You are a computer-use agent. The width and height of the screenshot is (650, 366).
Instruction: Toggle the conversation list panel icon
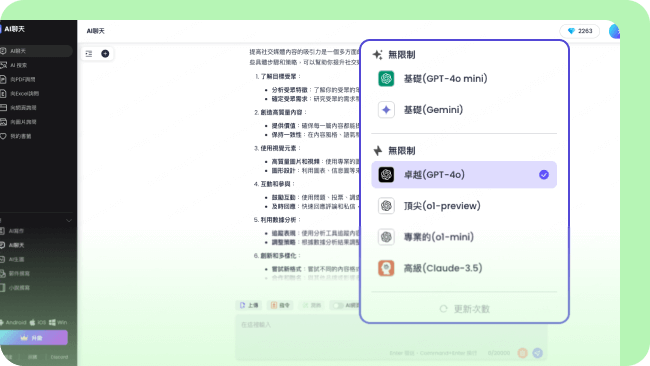pyautogui.click(x=89, y=53)
